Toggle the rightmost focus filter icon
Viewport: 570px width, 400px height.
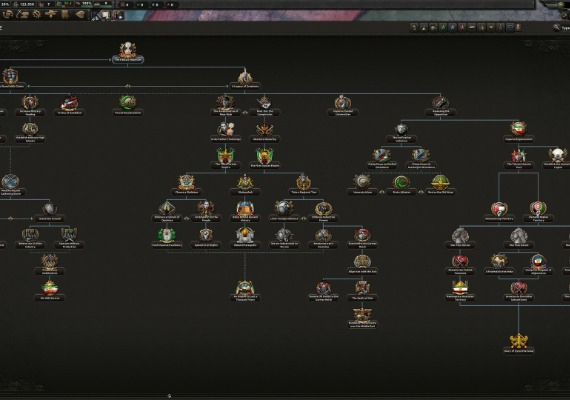click(518, 27)
